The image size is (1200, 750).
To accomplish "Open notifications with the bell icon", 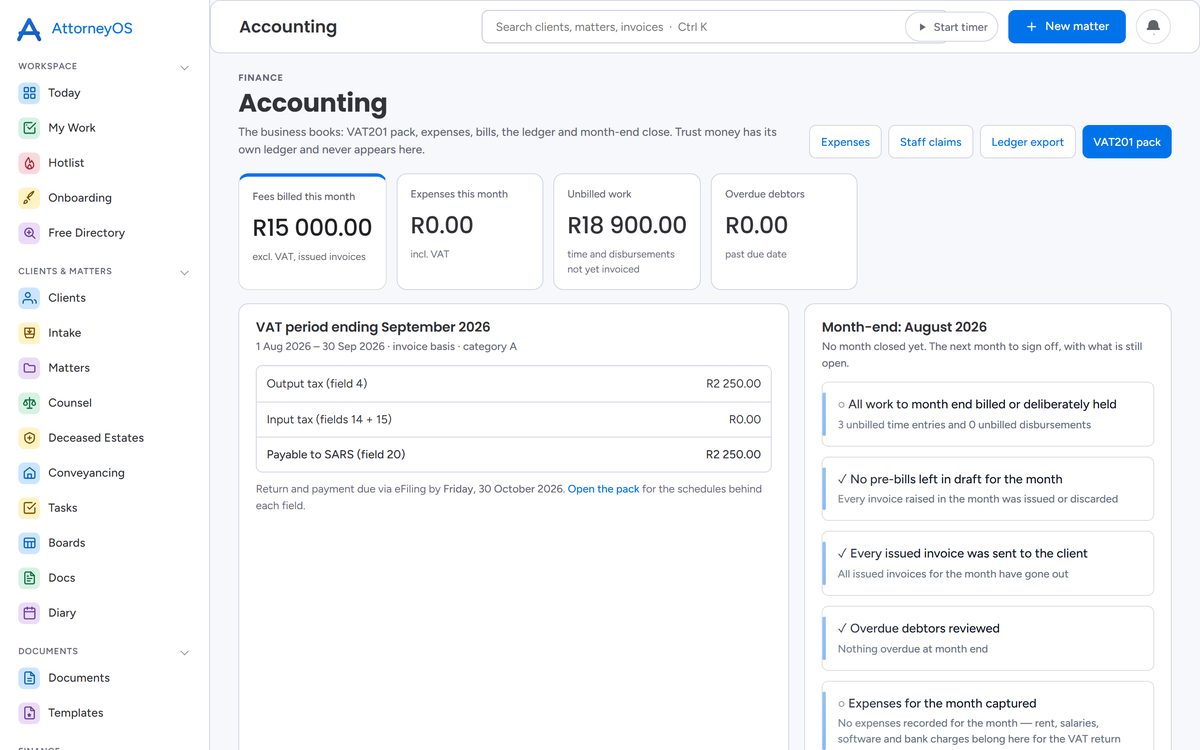I will click(1153, 27).
